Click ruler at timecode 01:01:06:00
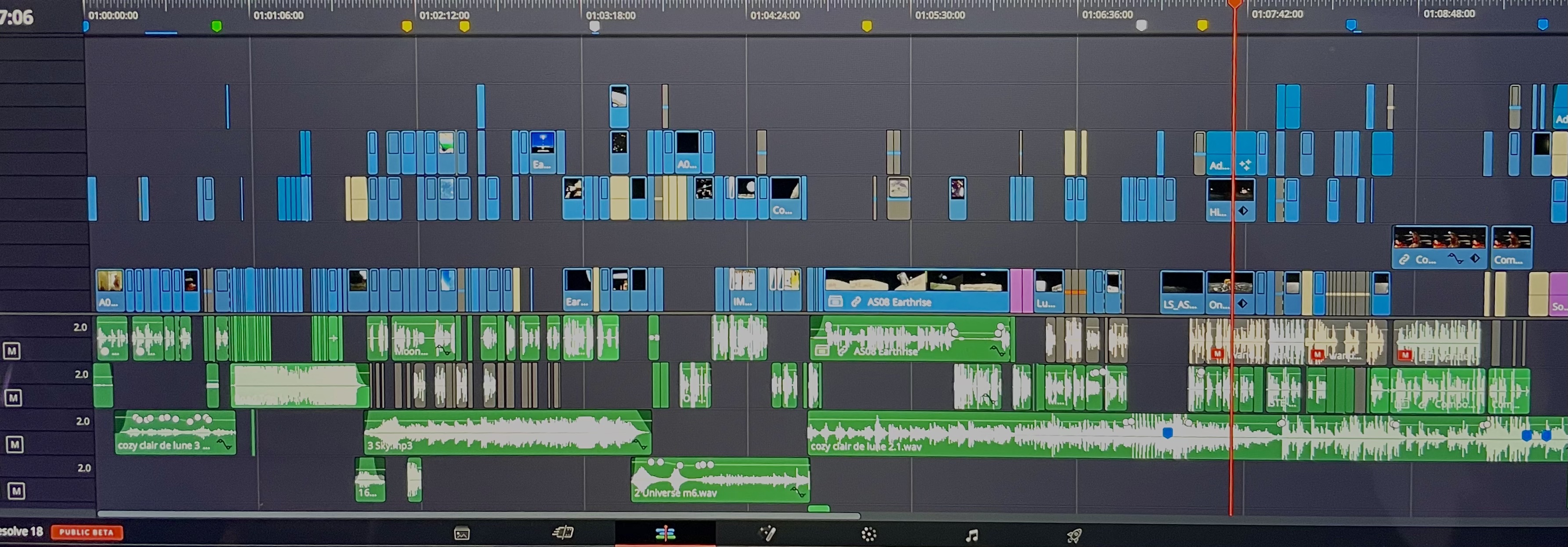Viewport: 1568px width, 547px height. (x=278, y=15)
